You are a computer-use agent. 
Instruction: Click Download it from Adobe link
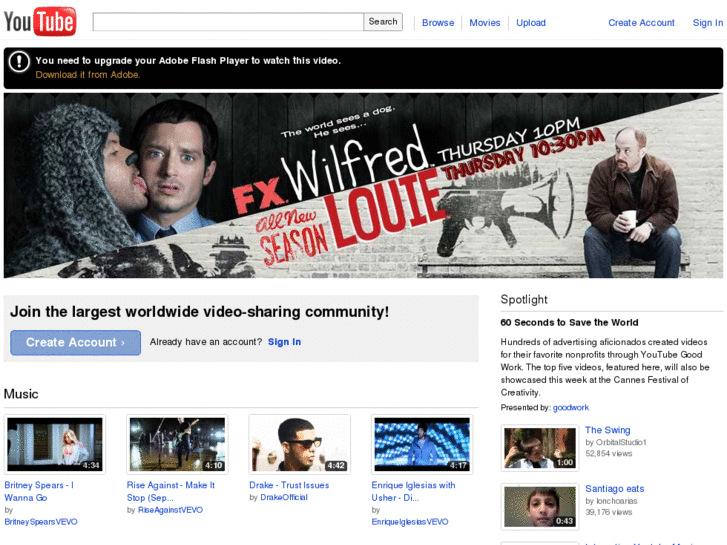point(88,75)
